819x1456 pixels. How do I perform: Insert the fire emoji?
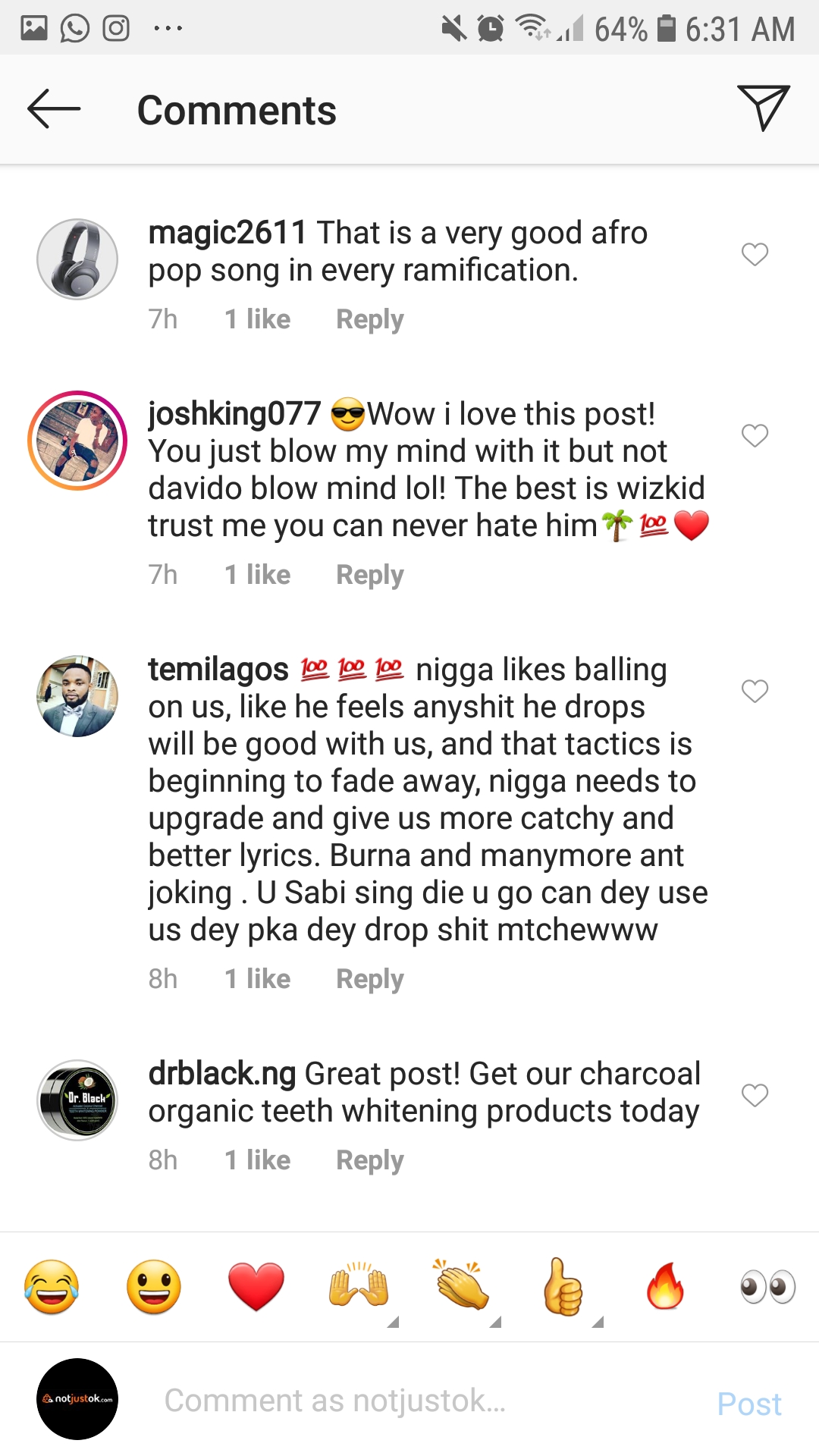[665, 1287]
